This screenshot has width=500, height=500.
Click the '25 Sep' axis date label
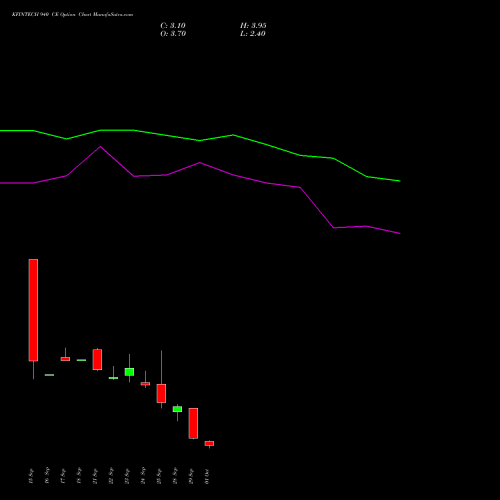coord(159,476)
